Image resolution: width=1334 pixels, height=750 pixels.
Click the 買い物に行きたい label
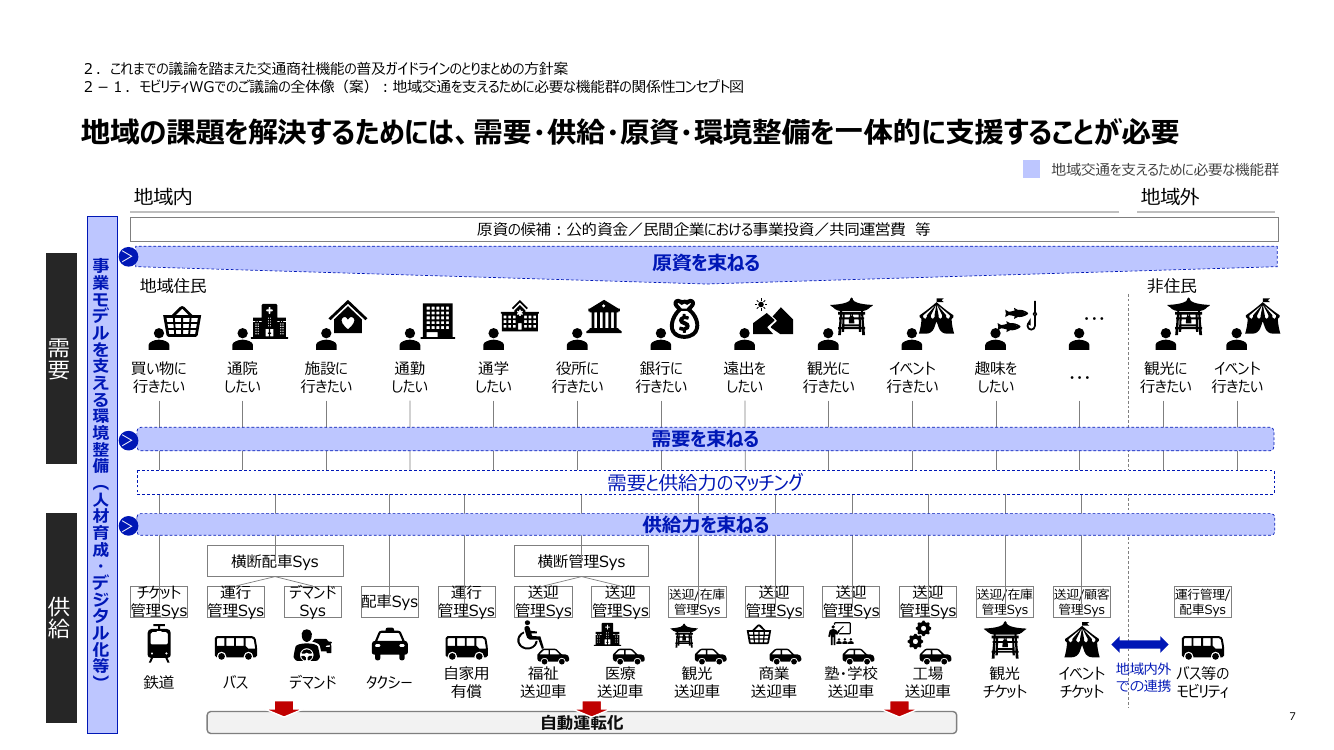159,377
